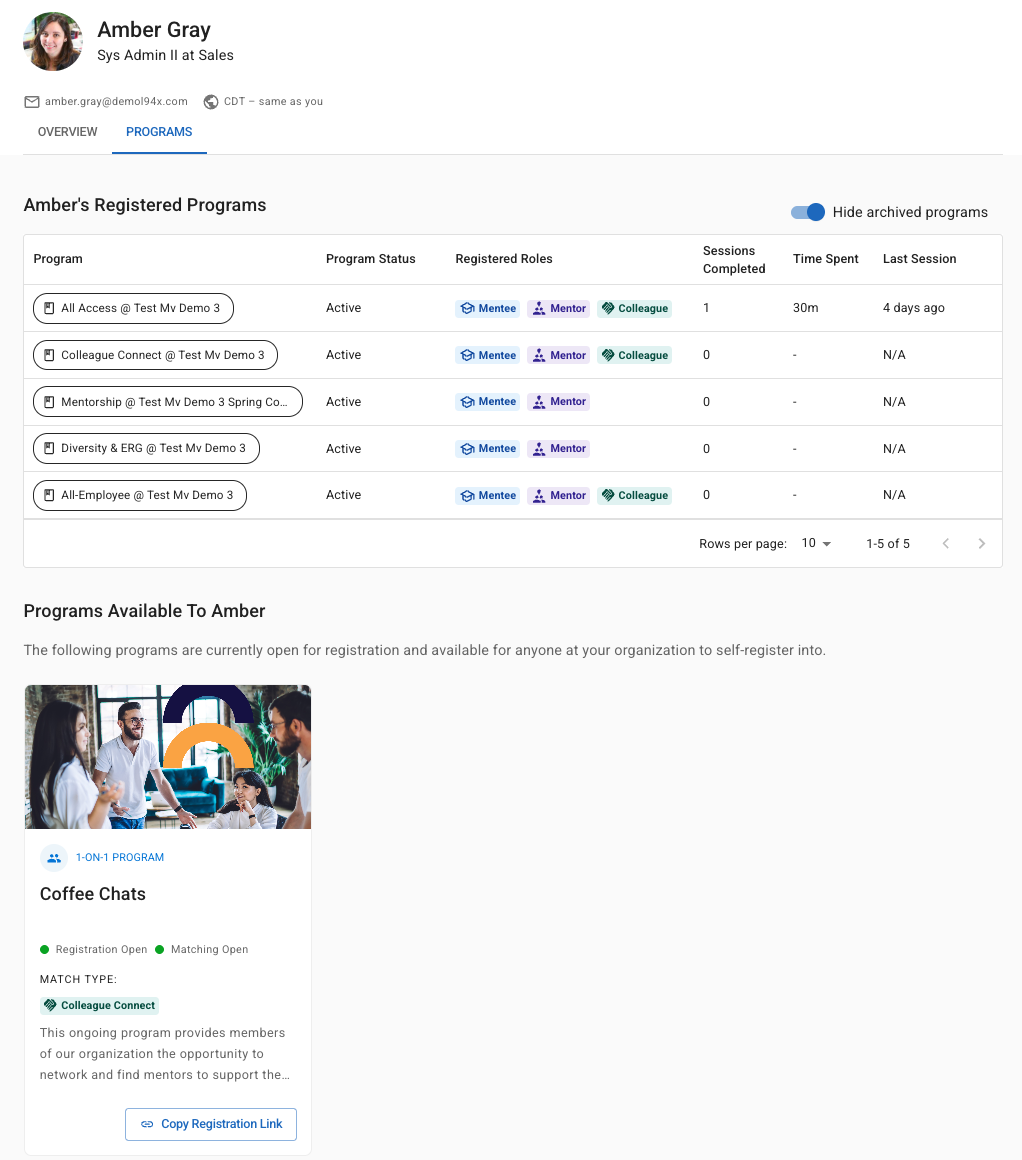Click the Coffee Chats program image
The height and width of the screenshot is (1160, 1022).
pos(168,757)
